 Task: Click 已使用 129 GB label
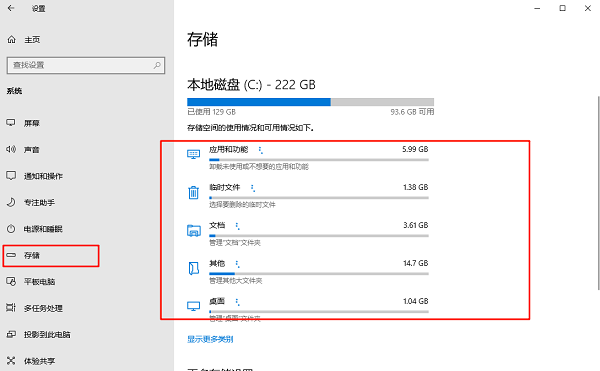coord(211,112)
